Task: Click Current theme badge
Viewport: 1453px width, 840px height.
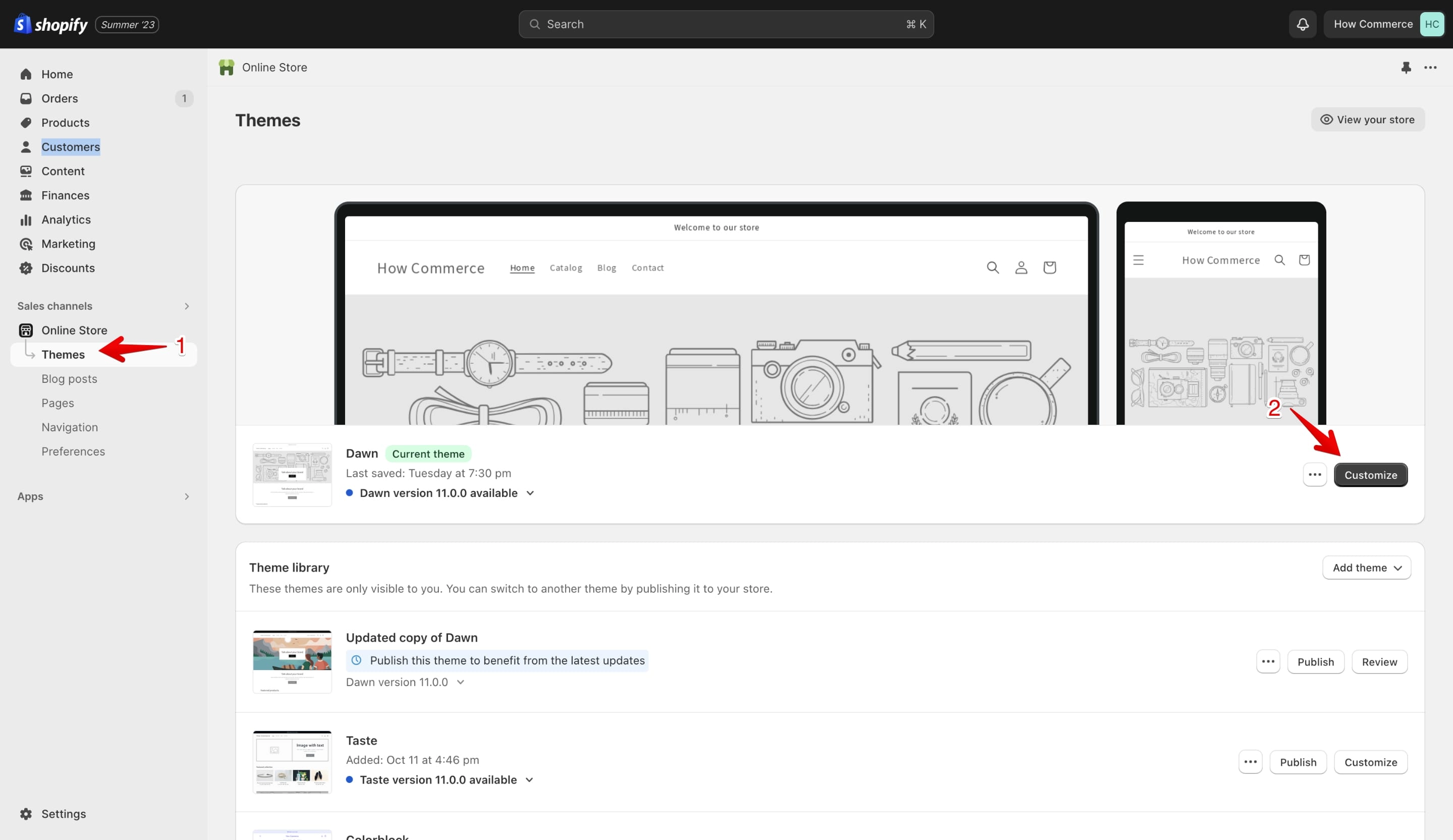Action: point(428,454)
